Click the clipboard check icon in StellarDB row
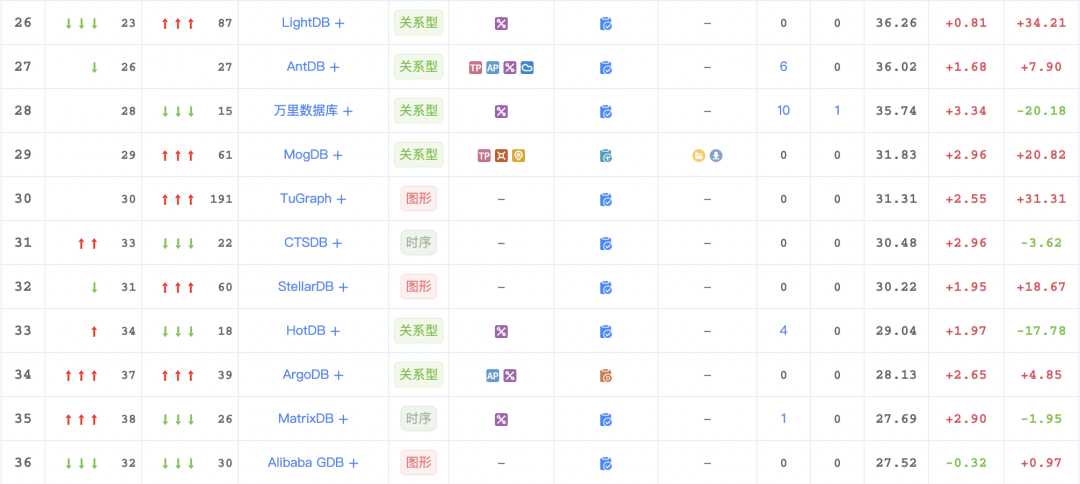The image size is (1080, 484). [606, 288]
